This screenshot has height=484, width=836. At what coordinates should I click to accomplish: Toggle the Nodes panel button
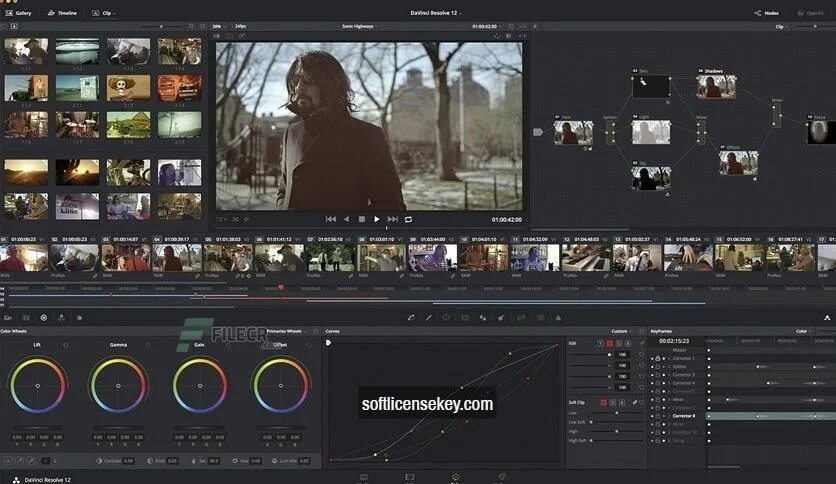coord(767,13)
